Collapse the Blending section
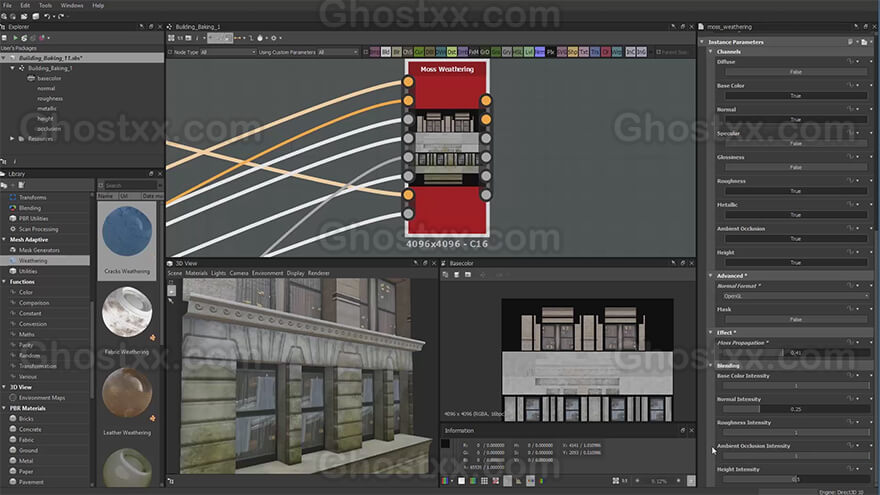880x495 pixels. pyautogui.click(x=711, y=365)
